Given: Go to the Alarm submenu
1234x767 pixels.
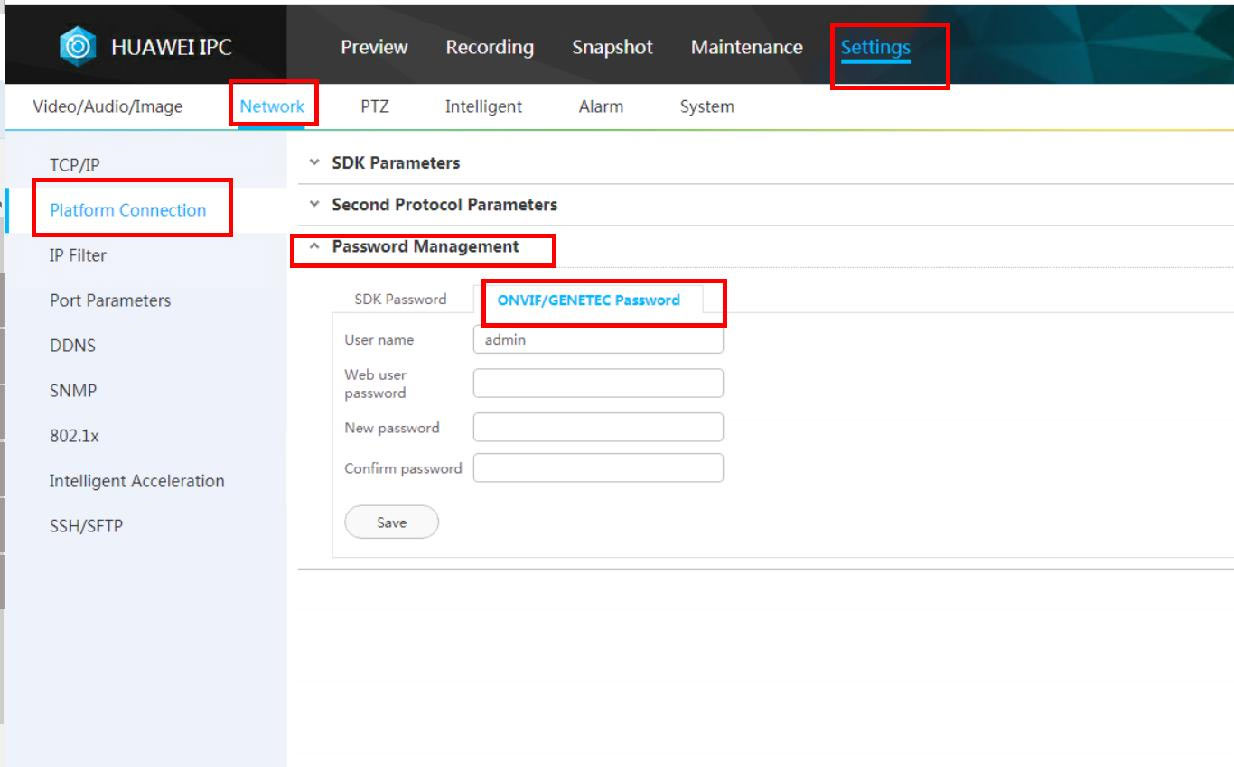Looking at the screenshot, I should tap(601, 106).
